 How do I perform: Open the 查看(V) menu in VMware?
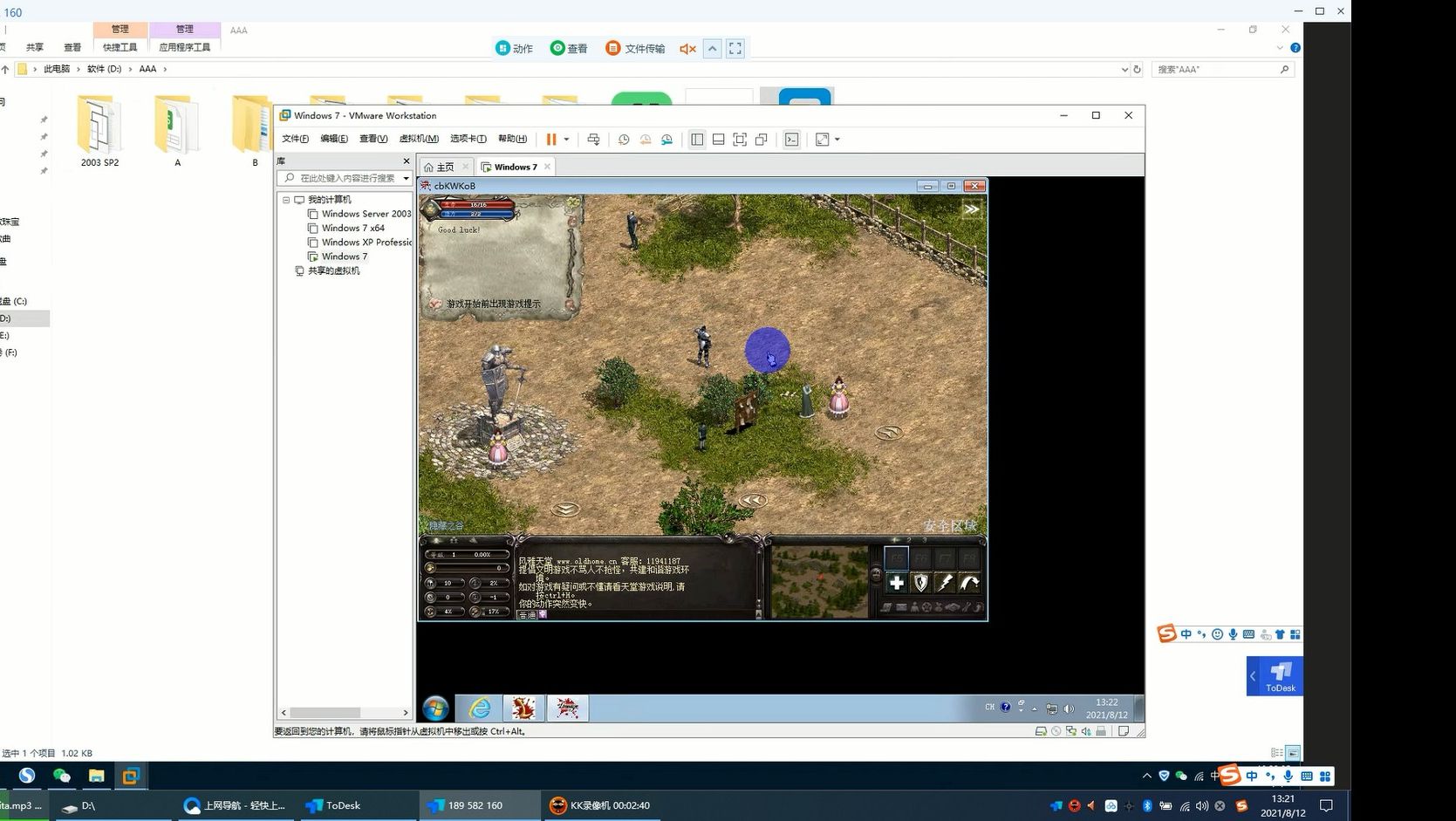pyautogui.click(x=373, y=139)
